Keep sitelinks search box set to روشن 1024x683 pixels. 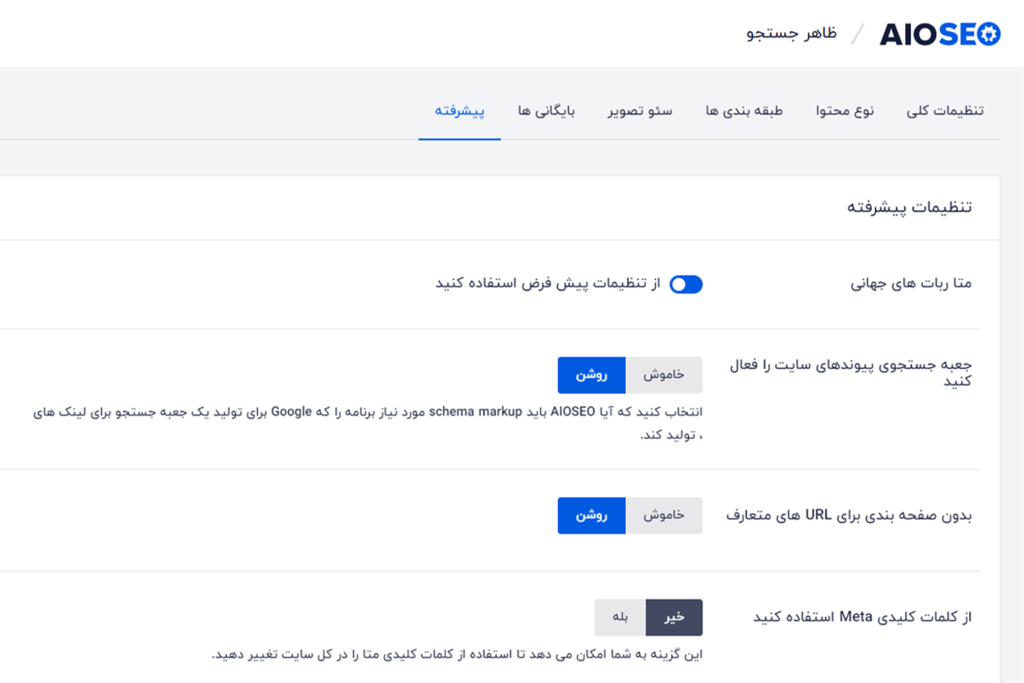(592, 375)
